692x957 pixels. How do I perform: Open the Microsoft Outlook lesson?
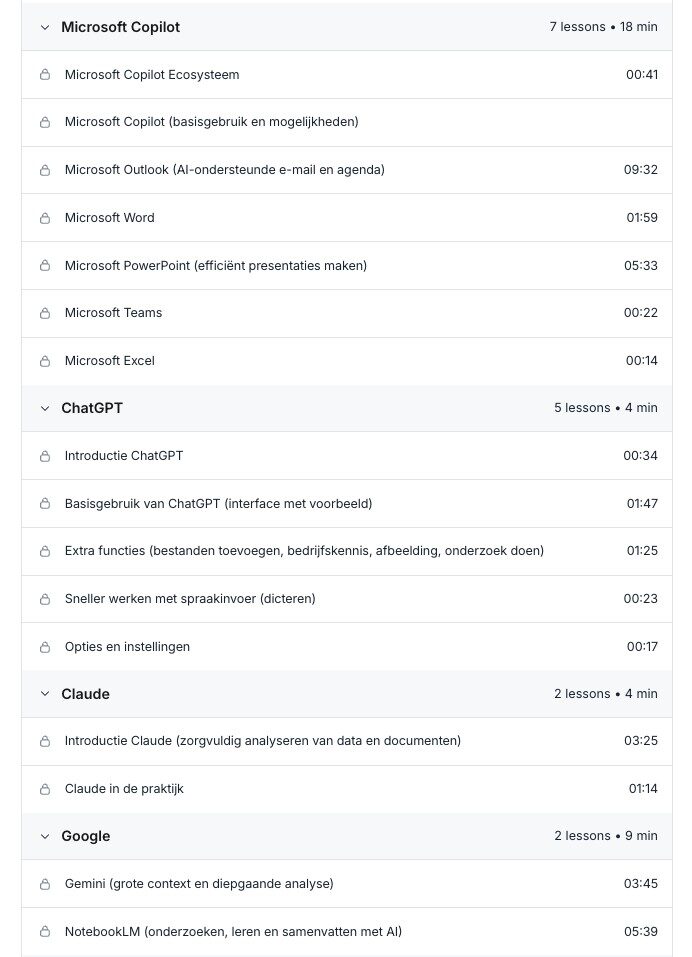point(224,170)
